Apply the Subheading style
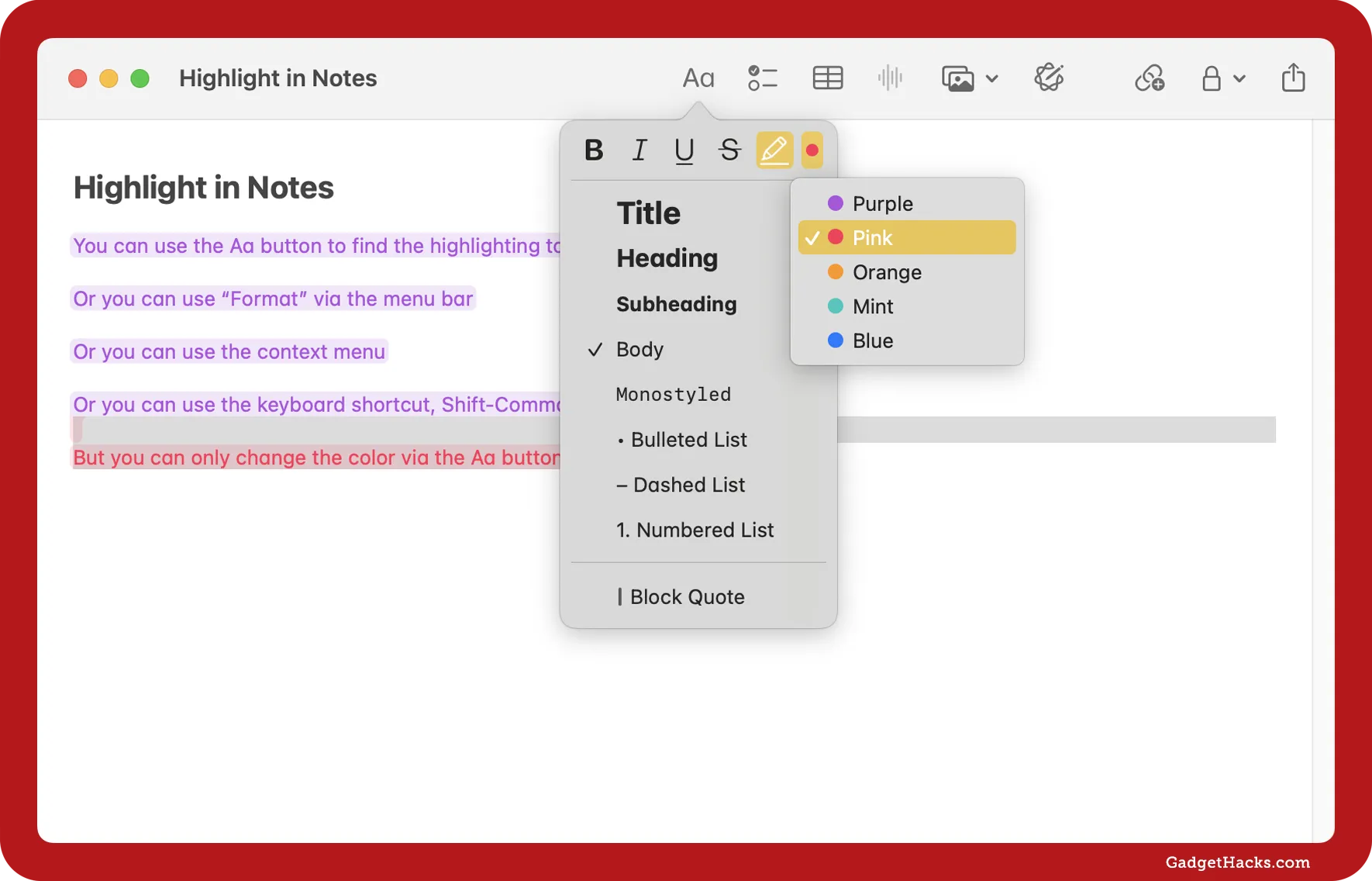The image size is (1372, 881). [677, 304]
